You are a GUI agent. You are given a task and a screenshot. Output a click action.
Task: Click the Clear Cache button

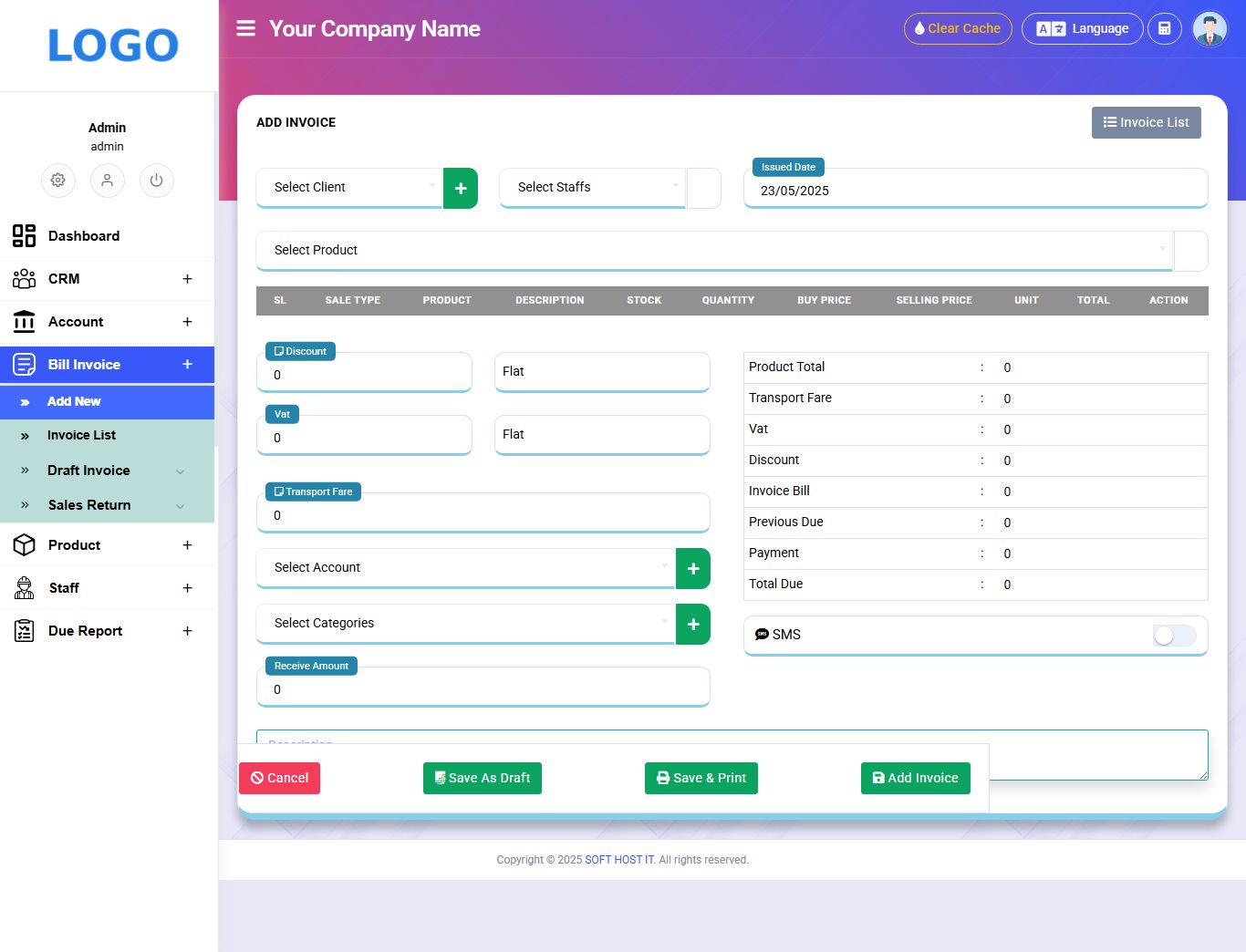pyautogui.click(x=958, y=28)
